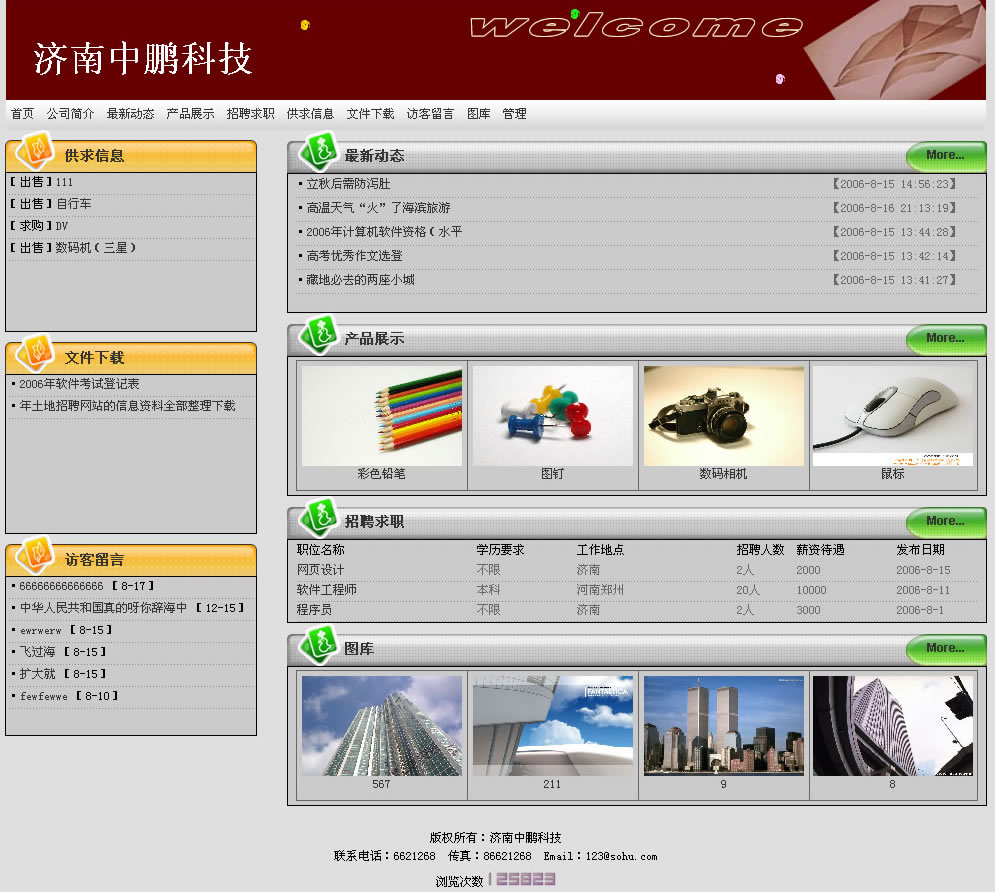
Task: Download 2006年软件考试登记表 file
Action: [79, 384]
